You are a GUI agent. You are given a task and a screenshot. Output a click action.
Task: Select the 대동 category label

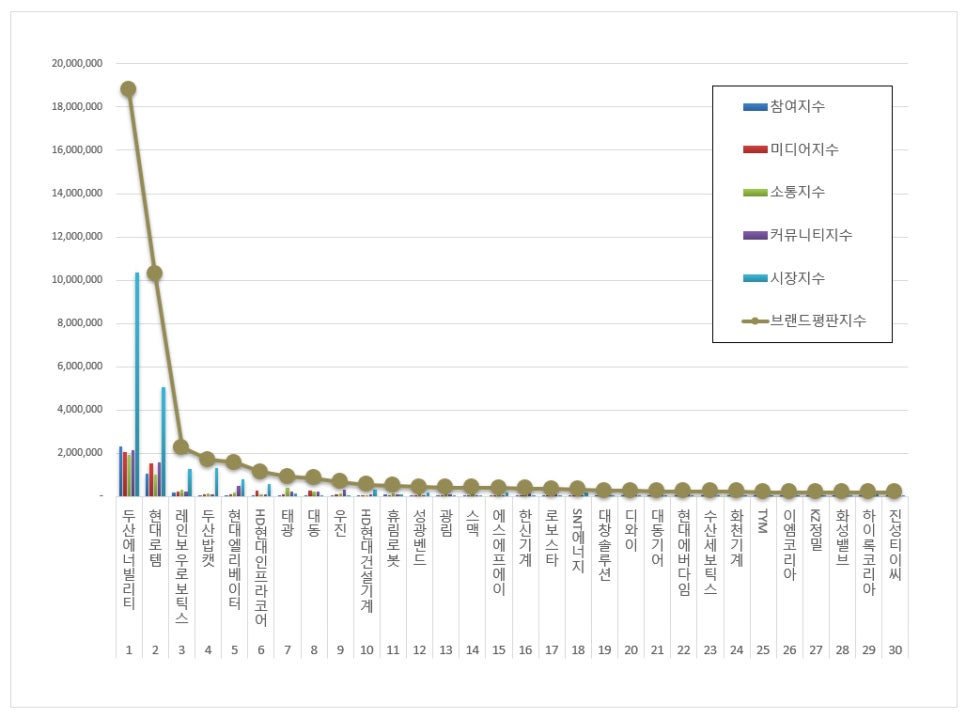coord(314,523)
